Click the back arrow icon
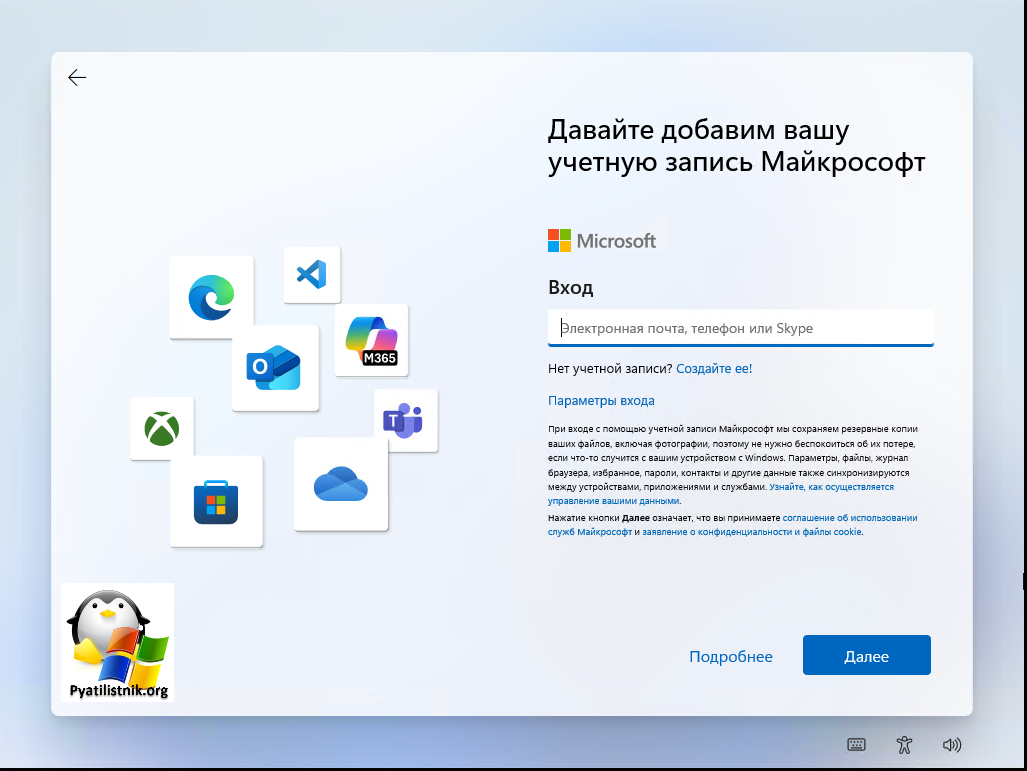 click(77, 78)
